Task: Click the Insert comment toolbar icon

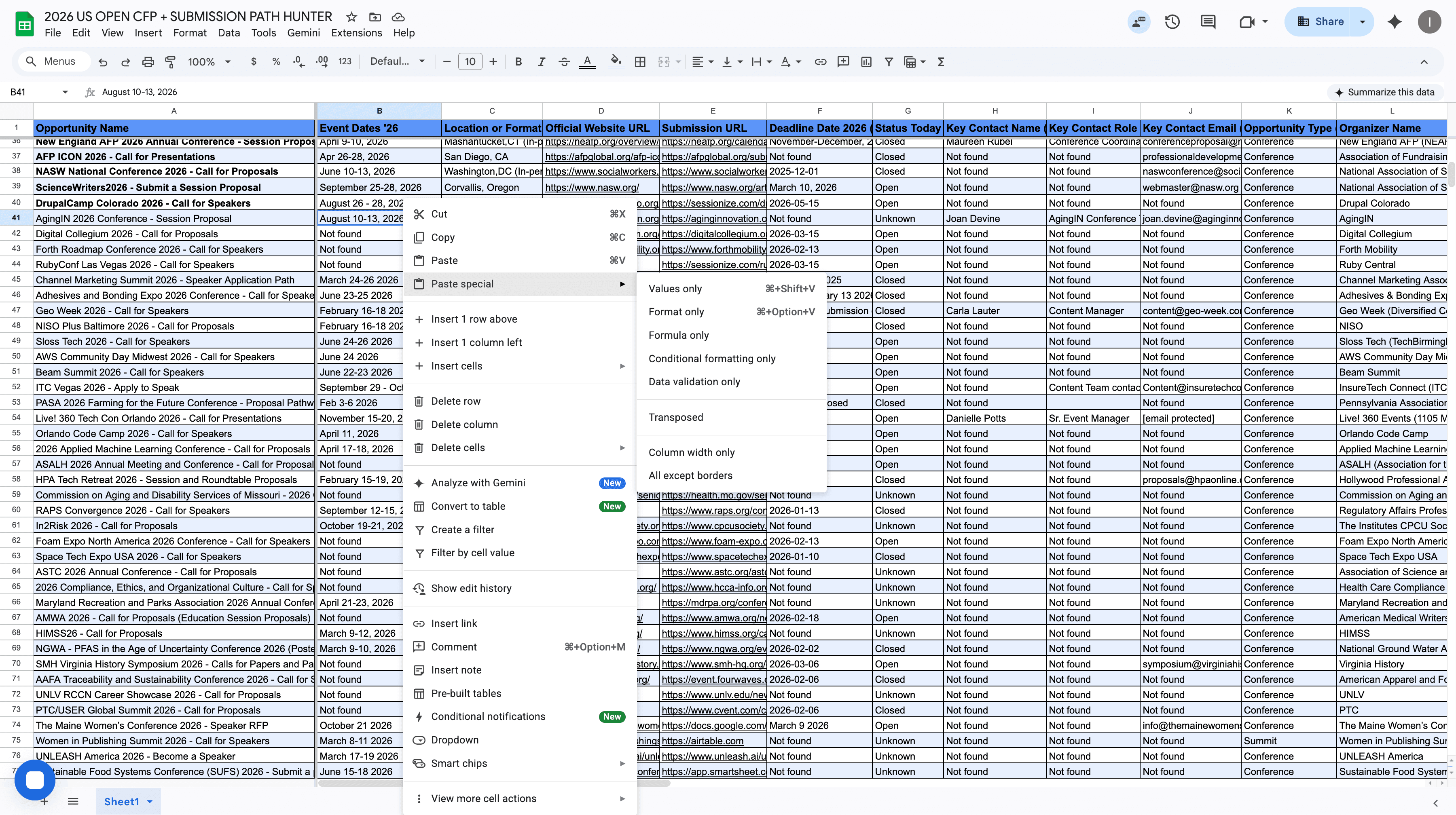Action: point(843,61)
